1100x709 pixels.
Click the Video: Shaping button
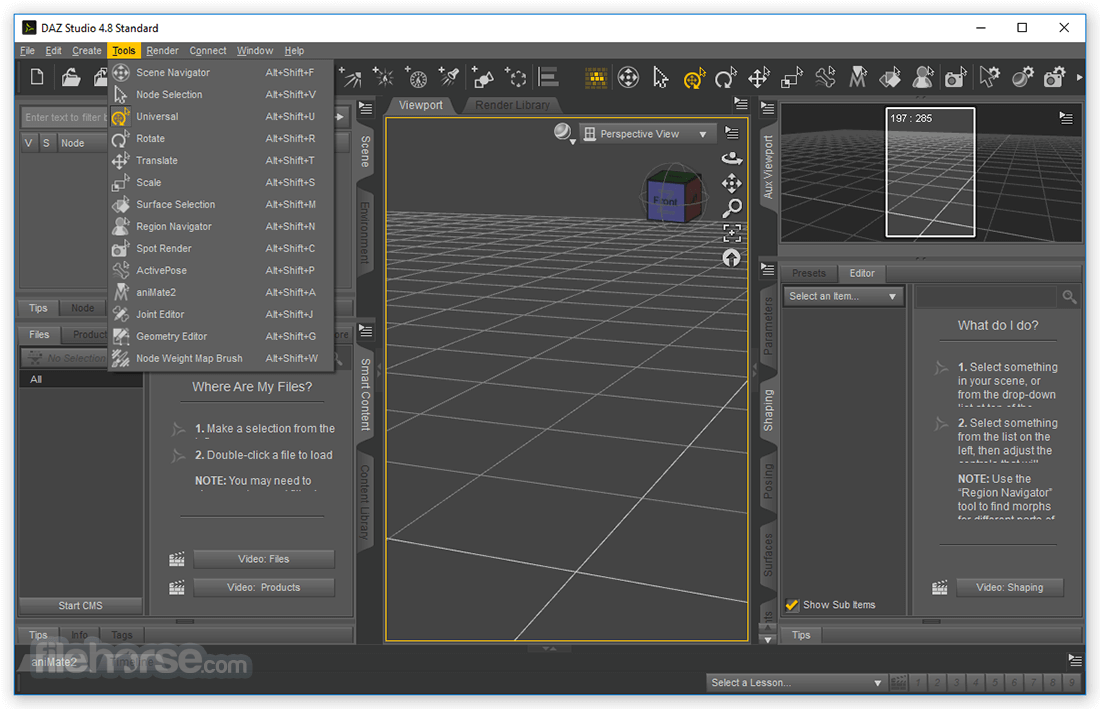[x=1010, y=588]
